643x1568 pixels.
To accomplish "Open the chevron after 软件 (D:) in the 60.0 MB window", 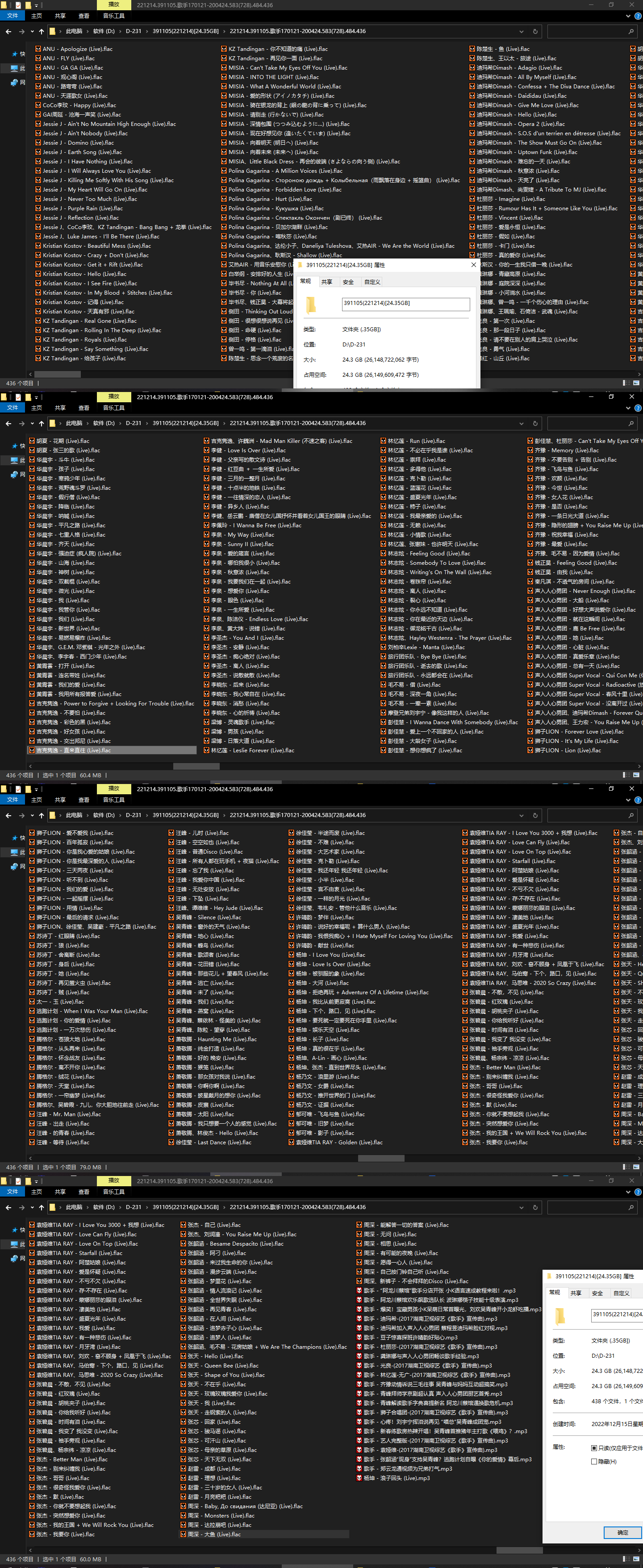I will point(120,1207).
